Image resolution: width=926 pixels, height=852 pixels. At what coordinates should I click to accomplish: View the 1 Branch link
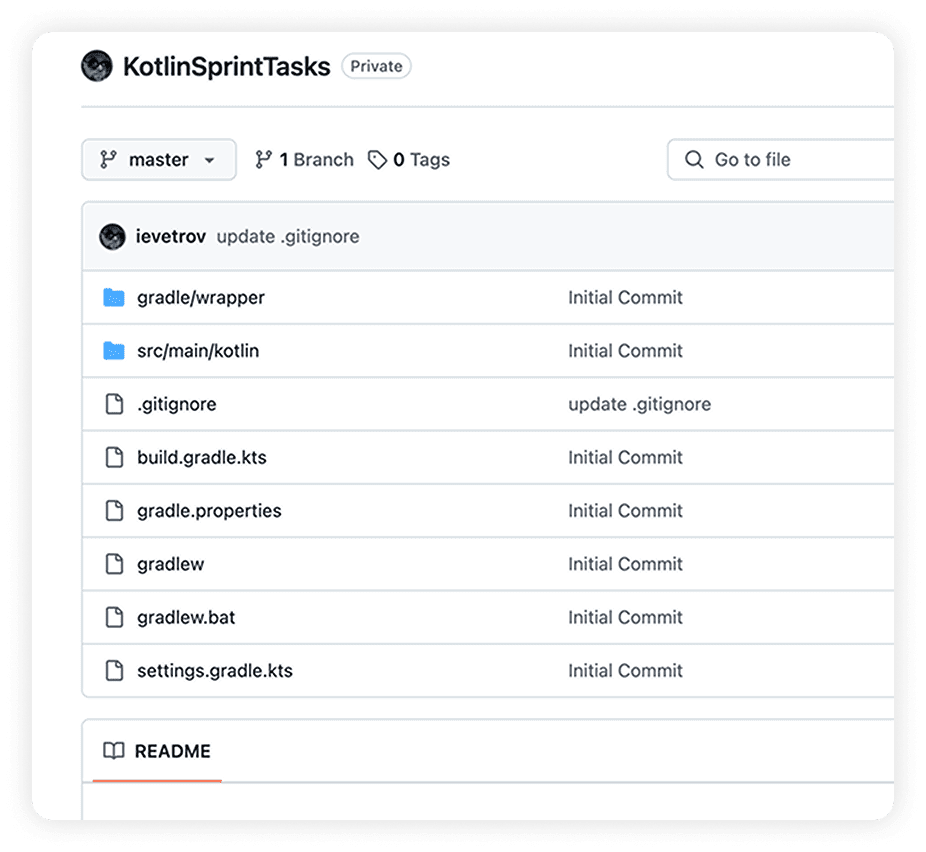pos(304,160)
